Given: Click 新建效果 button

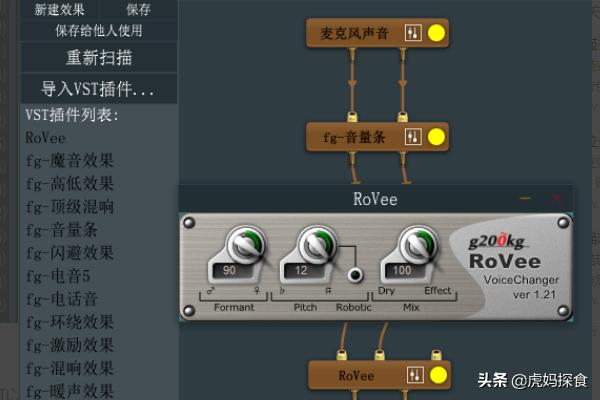Looking at the screenshot, I should (60, 9).
